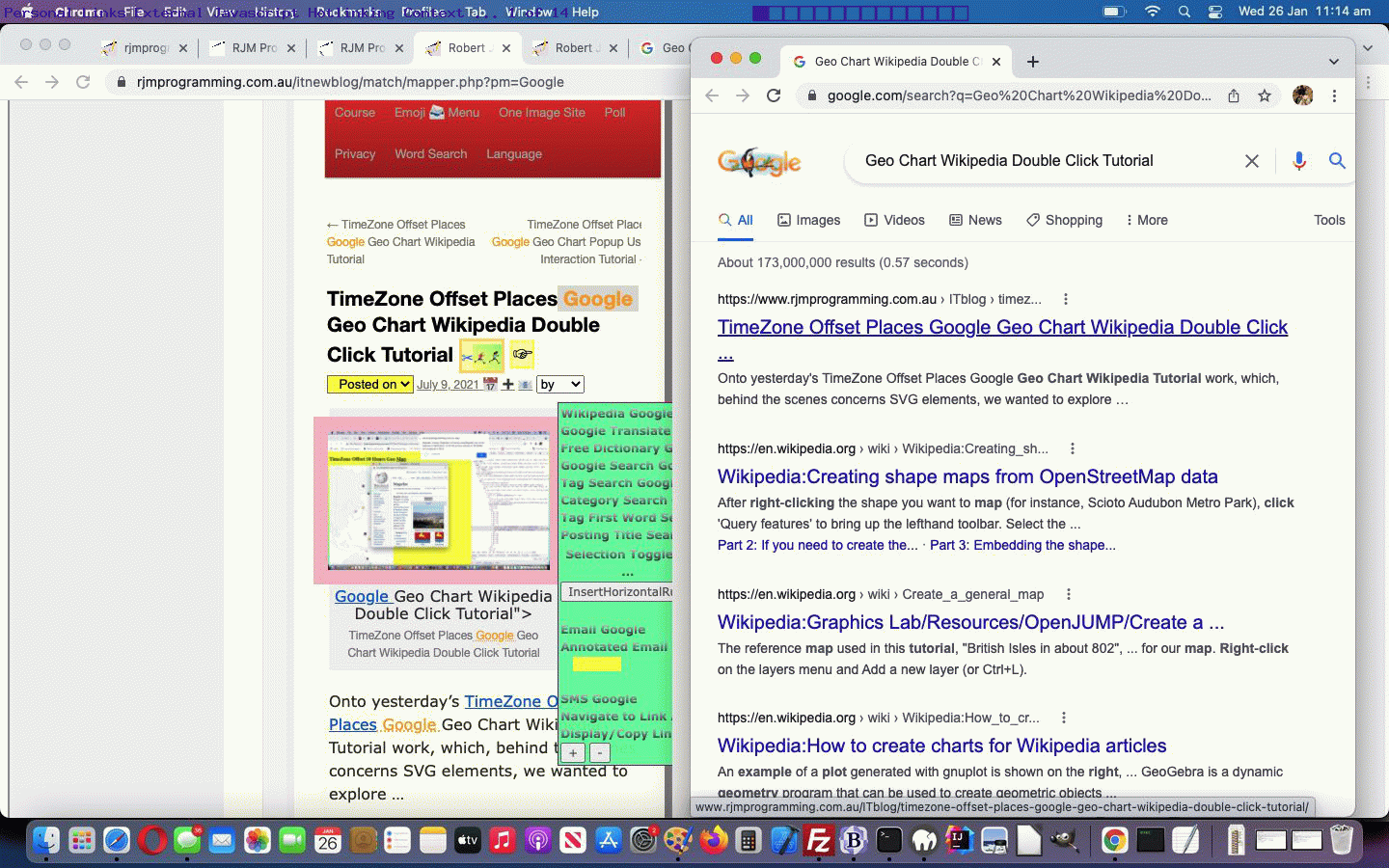Launch FileZilla from the Dock
Screen dimensions: 1389x868
(x=819, y=841)
